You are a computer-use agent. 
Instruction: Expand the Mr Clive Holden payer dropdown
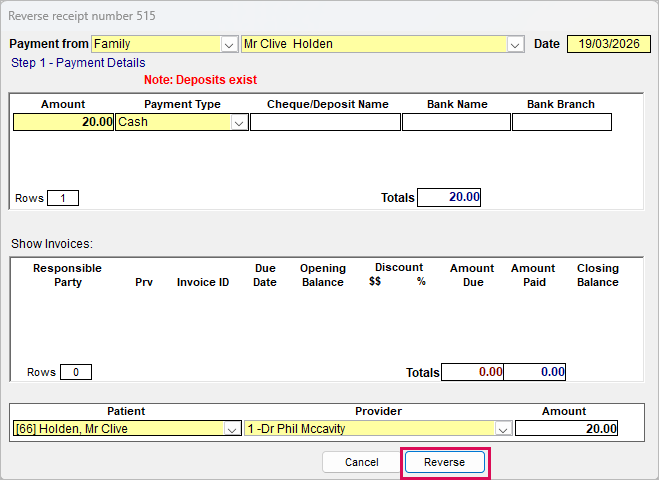(515, 44)
